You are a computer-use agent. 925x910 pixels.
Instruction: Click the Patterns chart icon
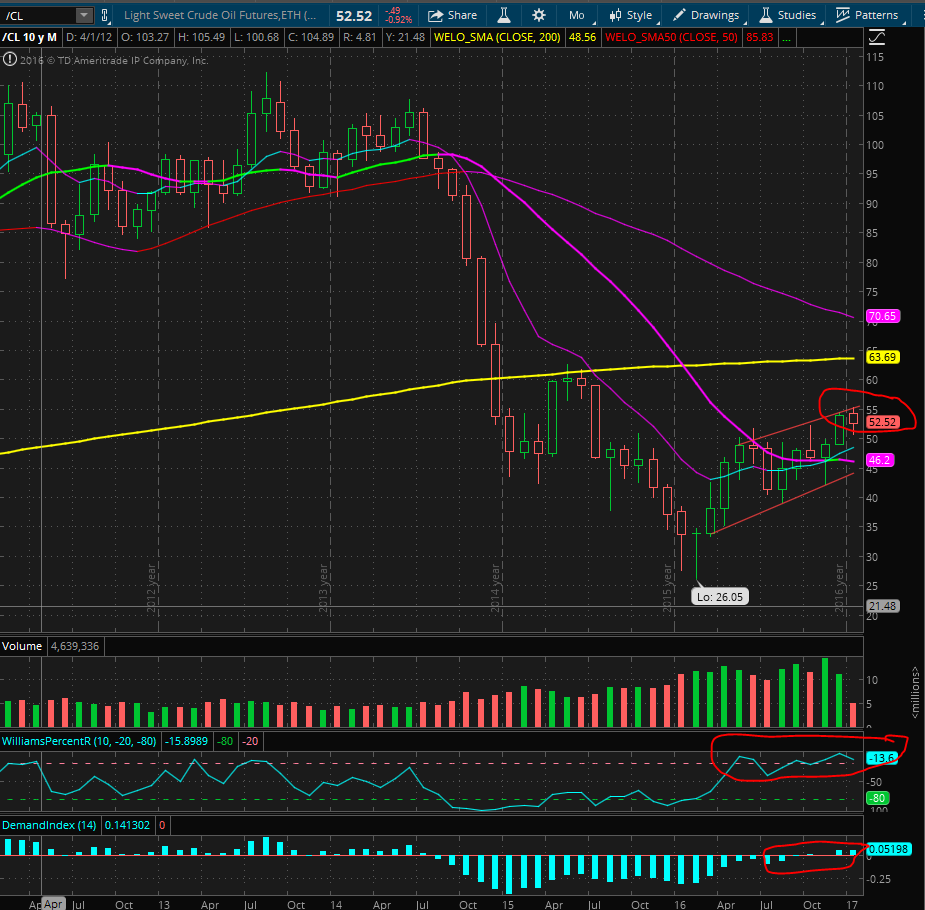coord(843,15)
